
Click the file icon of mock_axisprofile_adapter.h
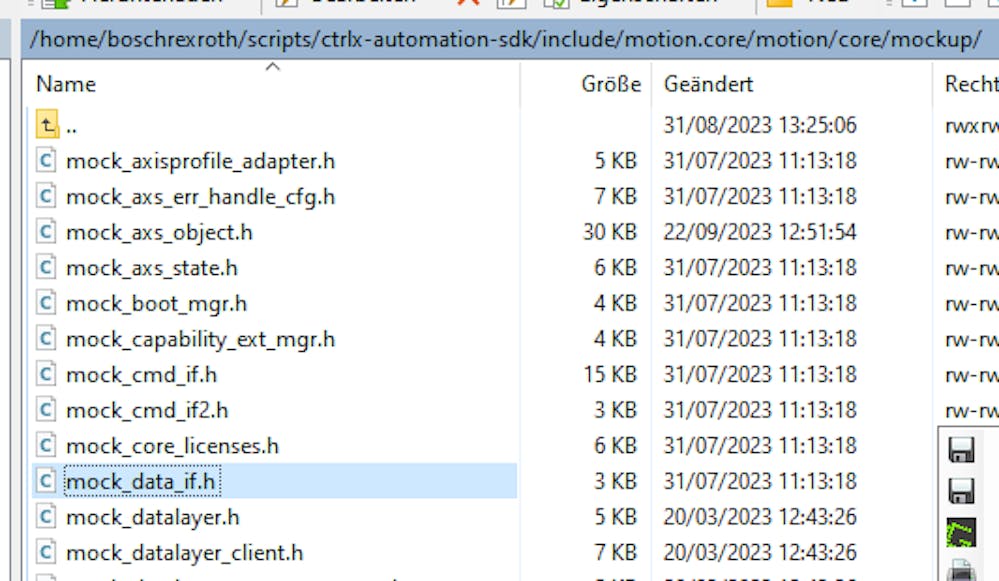(45, 160)
